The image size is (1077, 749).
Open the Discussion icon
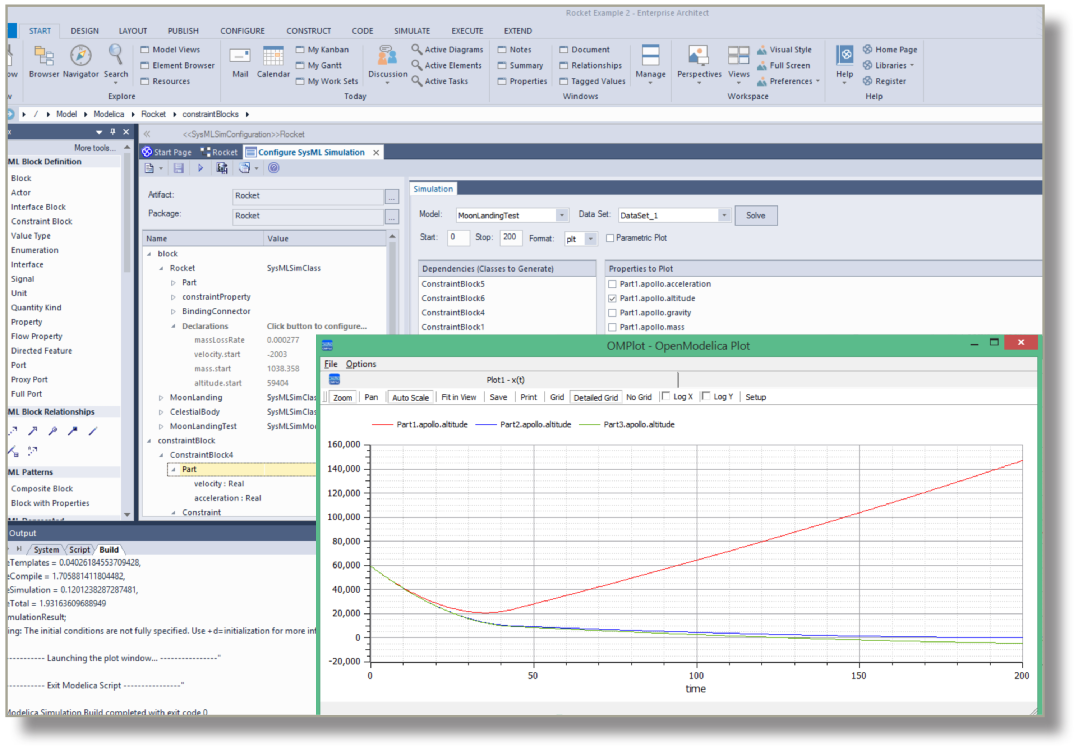387,58
